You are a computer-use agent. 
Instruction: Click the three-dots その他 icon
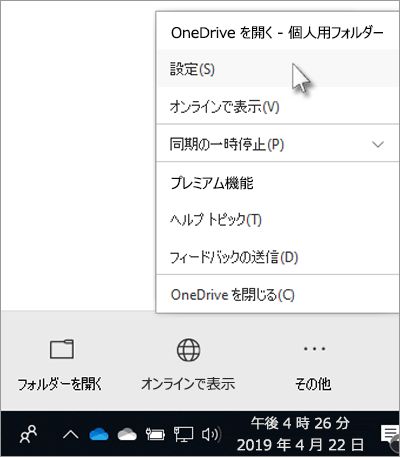[x=314, y=349]
